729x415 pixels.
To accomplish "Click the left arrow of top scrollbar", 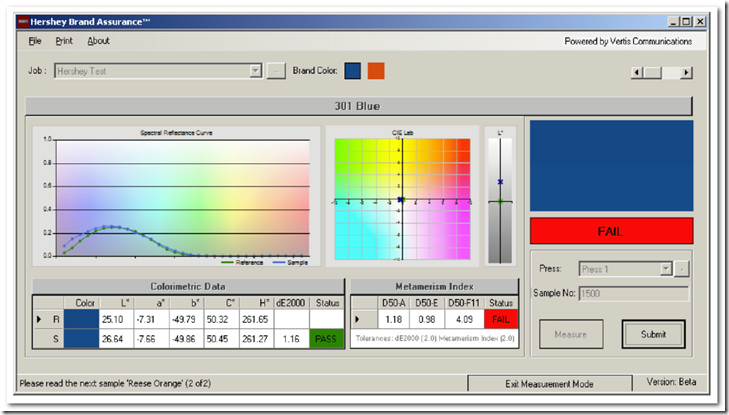I will [x=636, y=72].
